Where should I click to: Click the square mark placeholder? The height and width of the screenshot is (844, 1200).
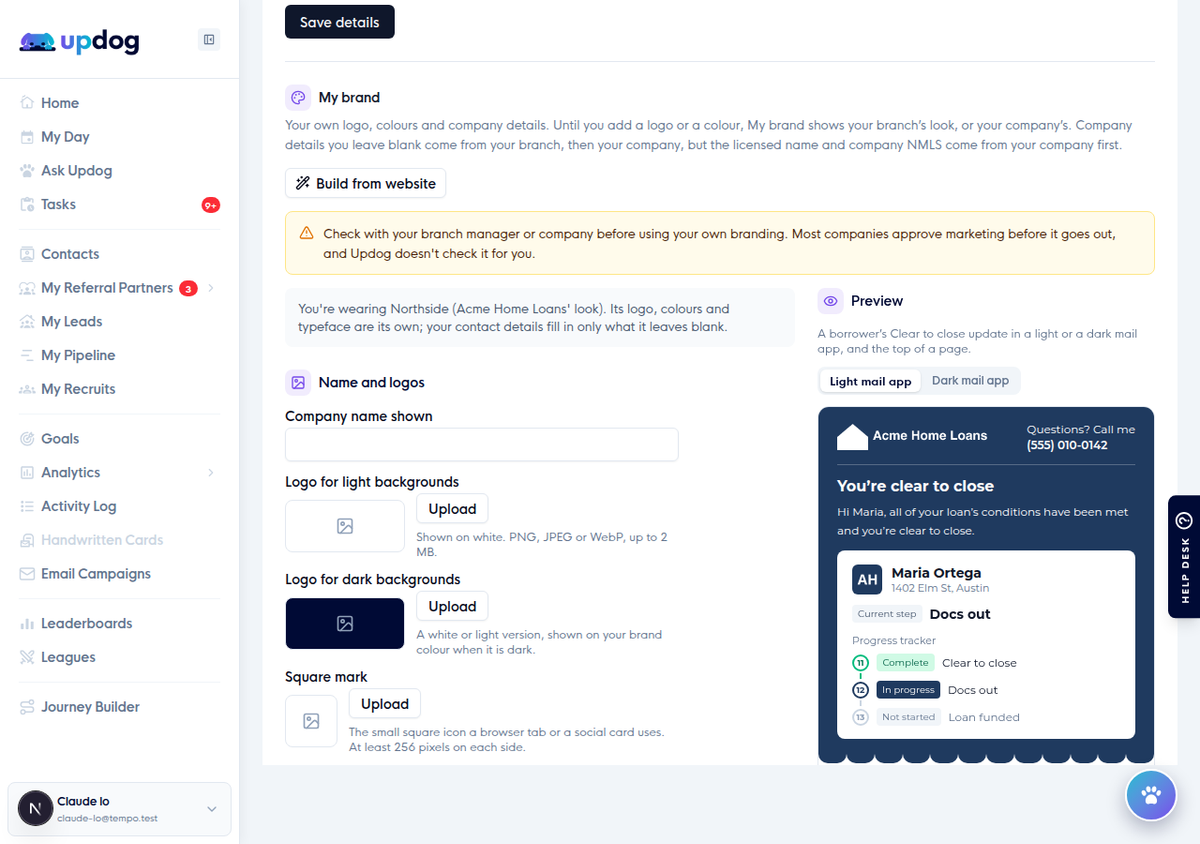pos(311,721)
